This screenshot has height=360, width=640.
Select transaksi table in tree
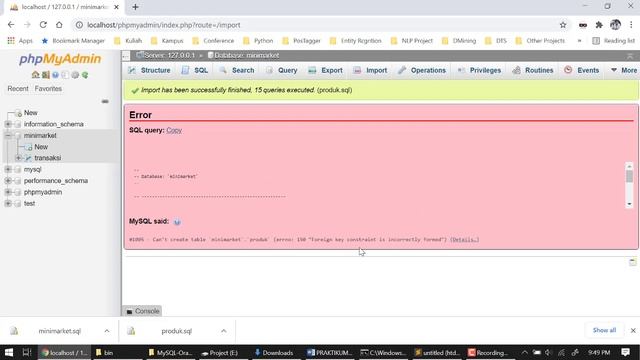[48, 158]
